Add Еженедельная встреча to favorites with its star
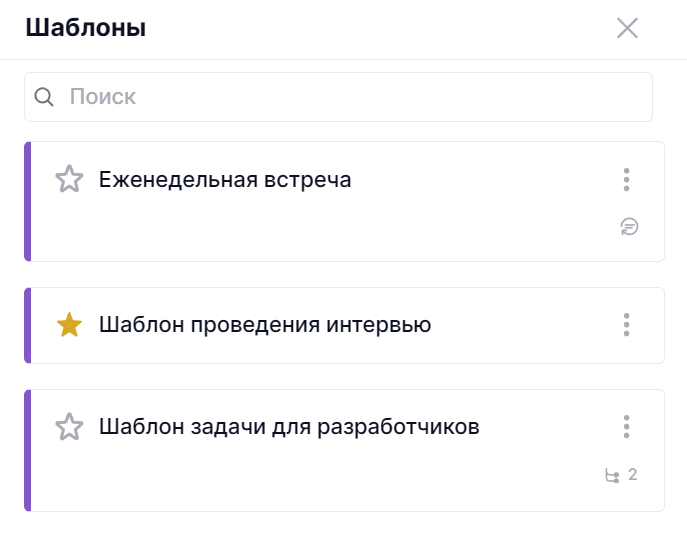 69,180
